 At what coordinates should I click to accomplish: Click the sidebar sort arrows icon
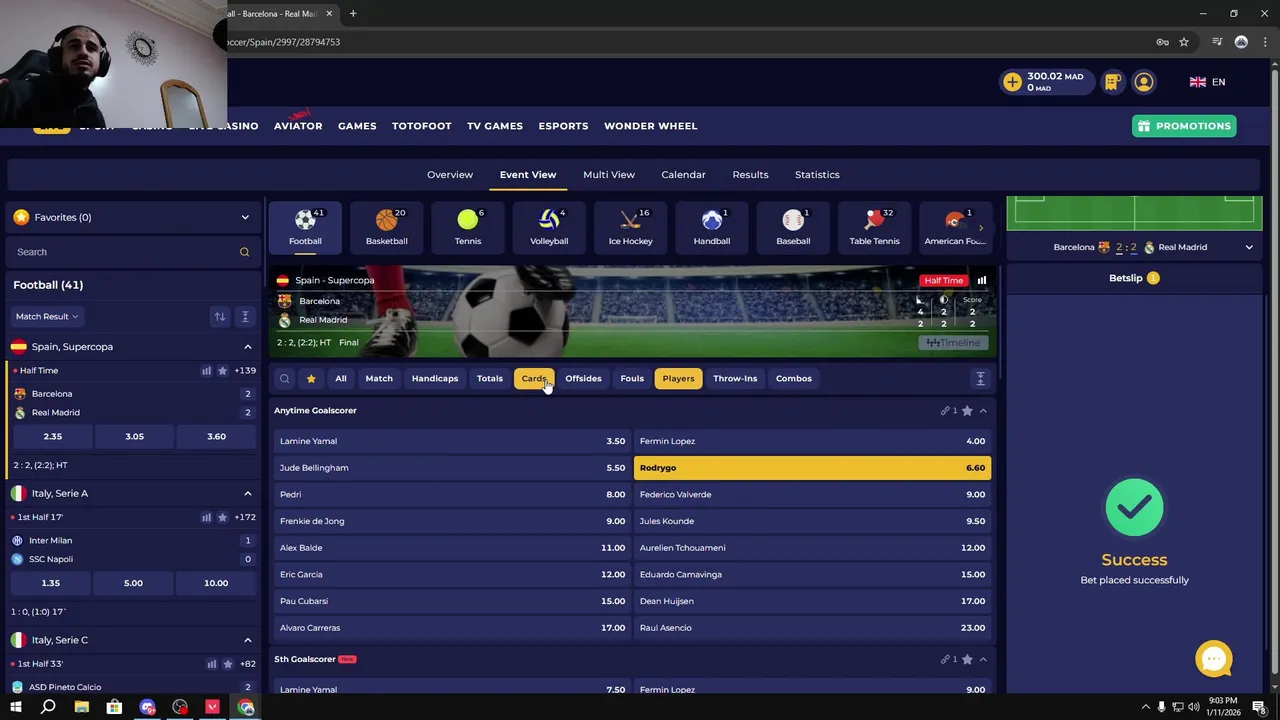tap(219, 317)
